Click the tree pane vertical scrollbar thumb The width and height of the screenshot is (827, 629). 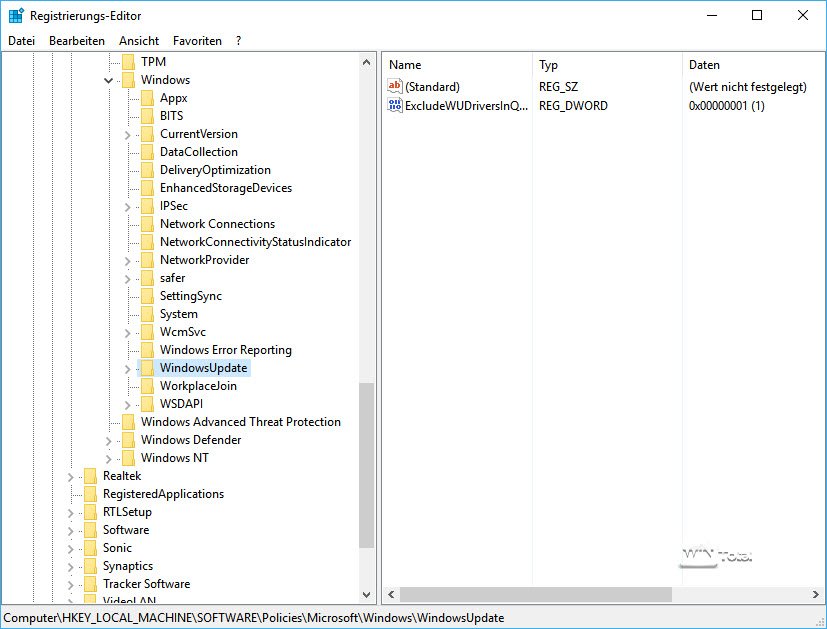point(367,466)
